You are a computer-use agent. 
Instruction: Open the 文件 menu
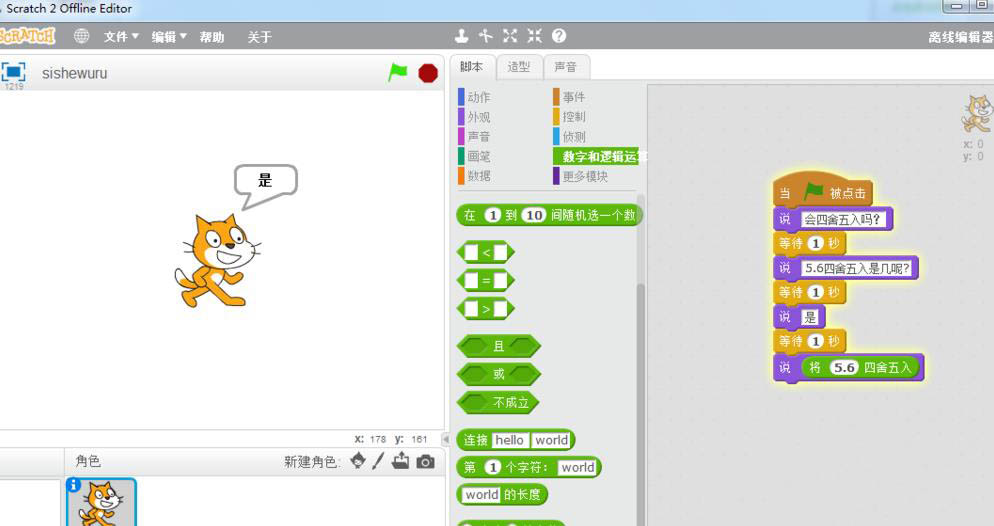pyautogui.click(x=121, y=37)
